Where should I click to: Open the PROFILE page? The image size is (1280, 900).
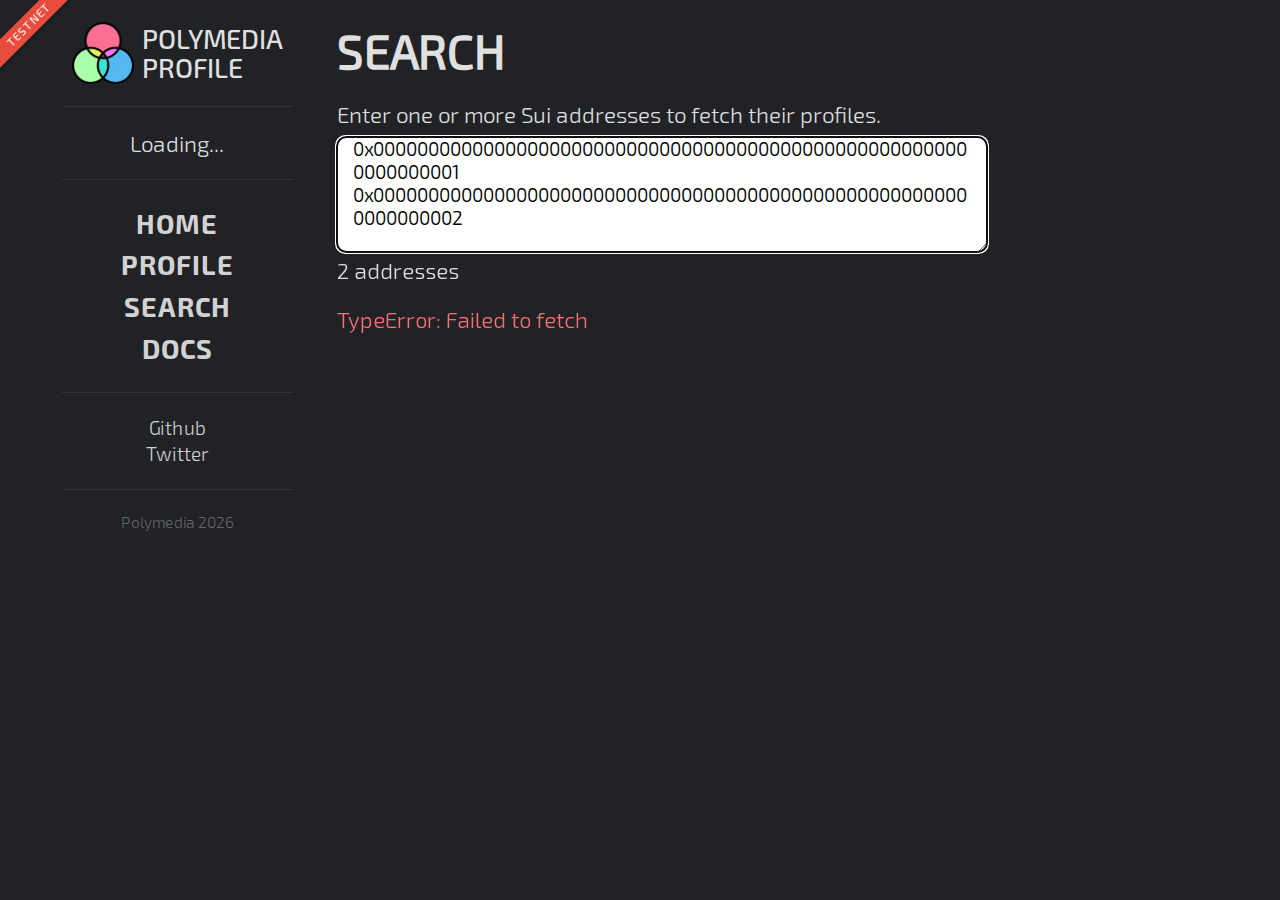coord(177,266)
